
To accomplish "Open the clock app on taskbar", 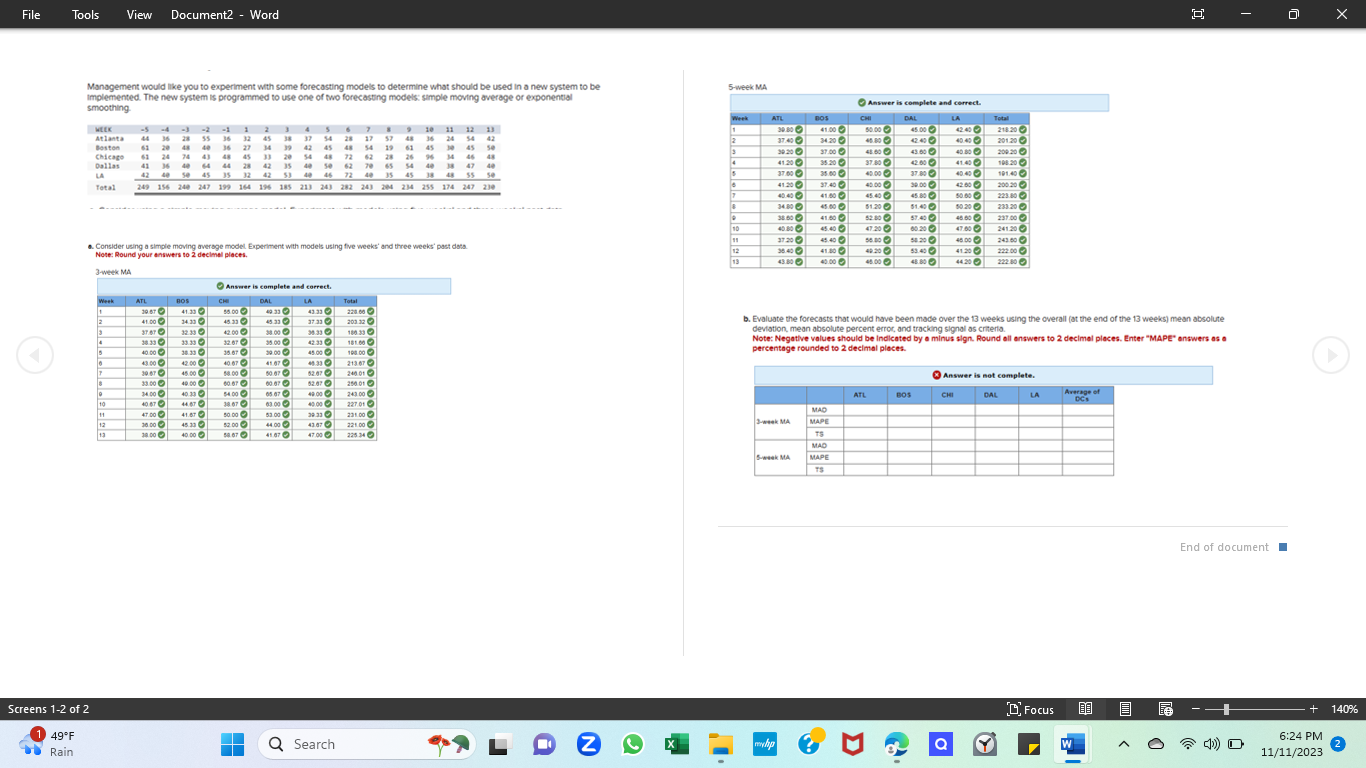I will click(985, 745).
